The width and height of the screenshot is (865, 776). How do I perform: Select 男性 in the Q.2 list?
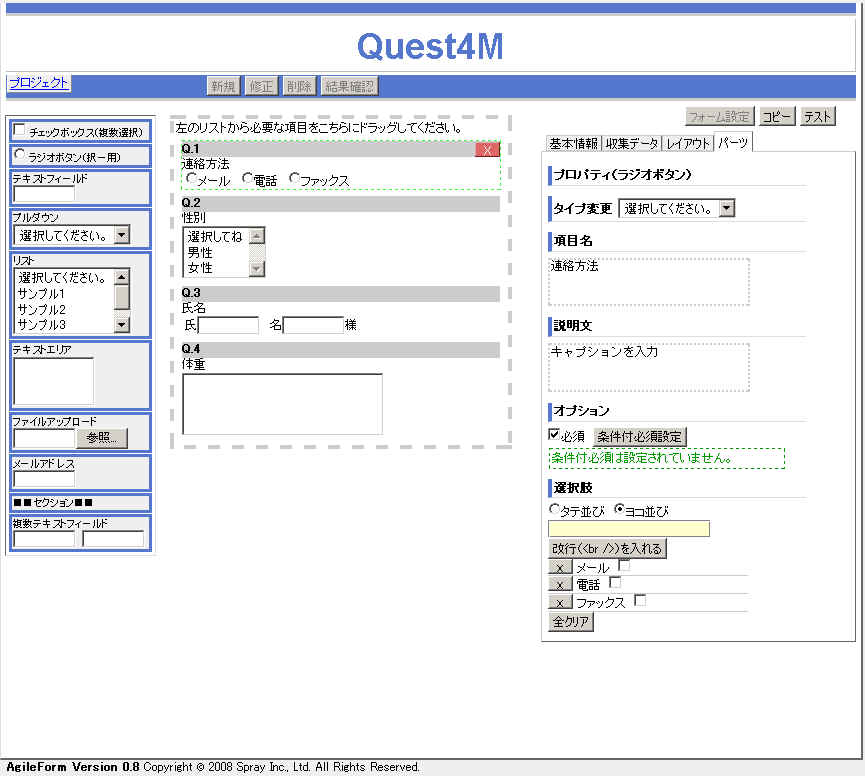200,253
